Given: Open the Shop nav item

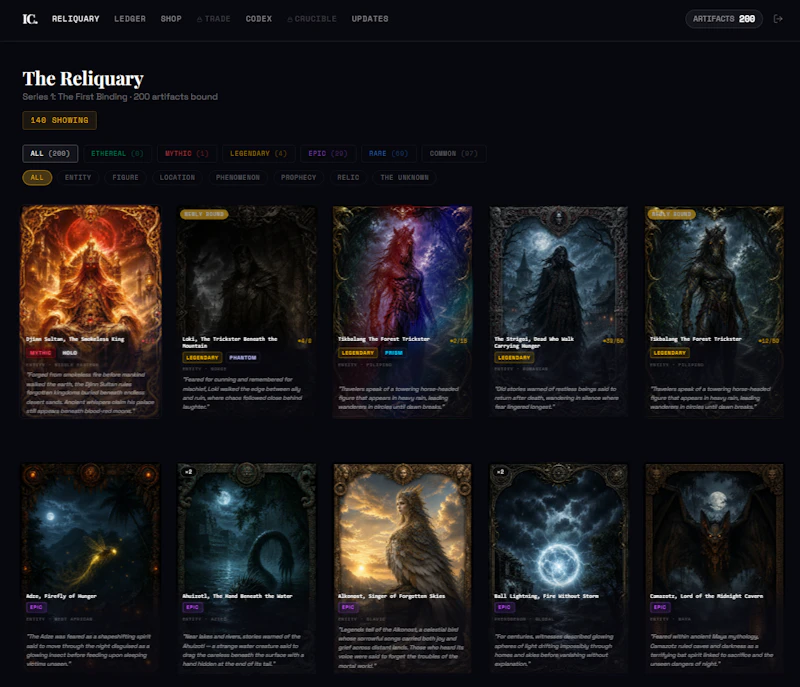Looking at the screenshot, I should (x=171, y=19).
